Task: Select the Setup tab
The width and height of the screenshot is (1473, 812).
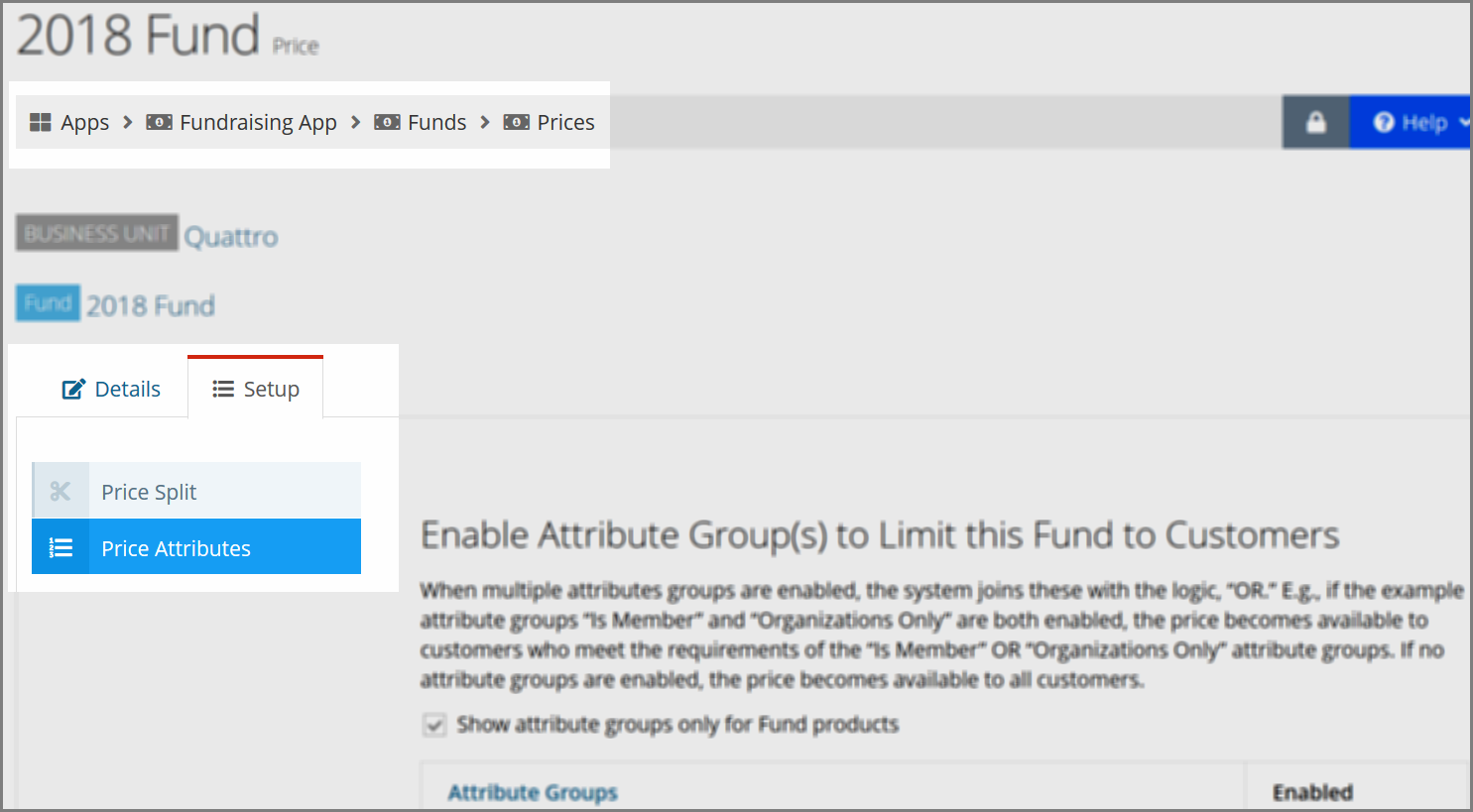Action: [x=256, y=388]
